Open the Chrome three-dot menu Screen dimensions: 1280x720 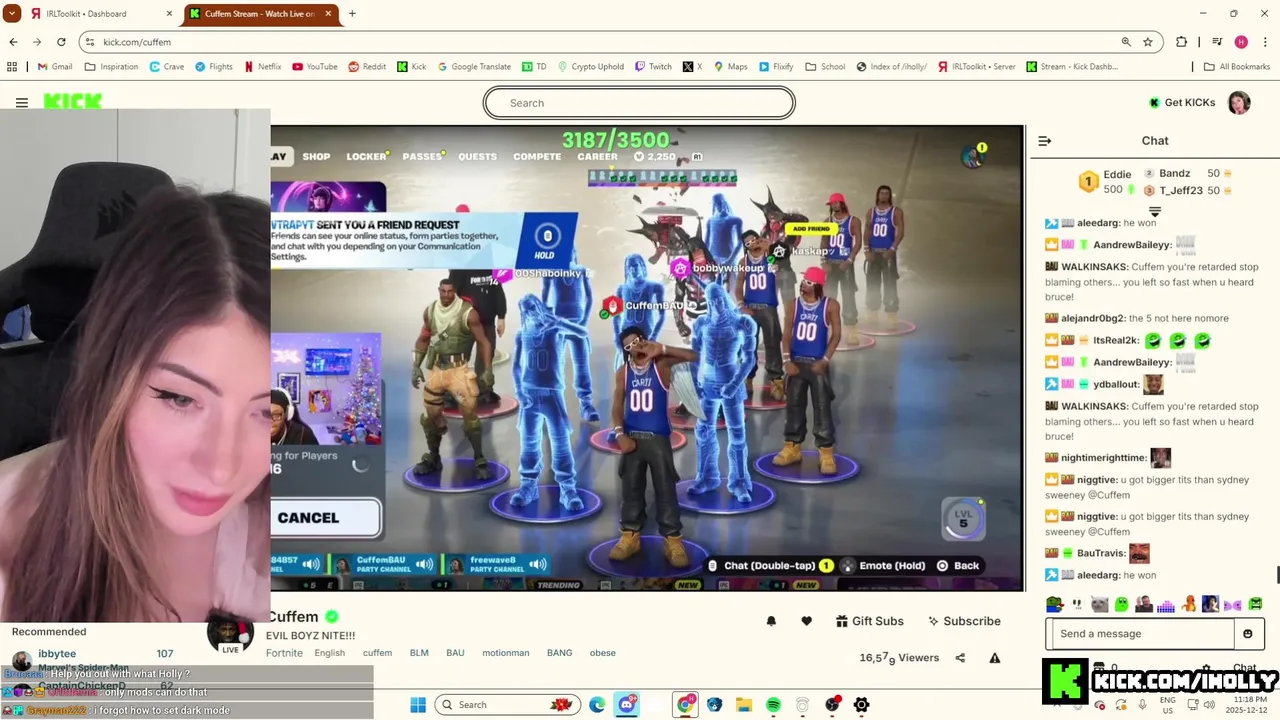pos(1265,42)
